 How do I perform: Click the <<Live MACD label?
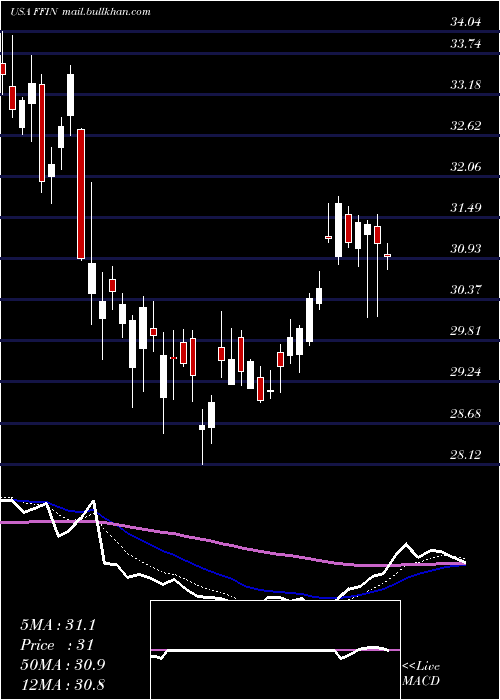click(421, 673)
